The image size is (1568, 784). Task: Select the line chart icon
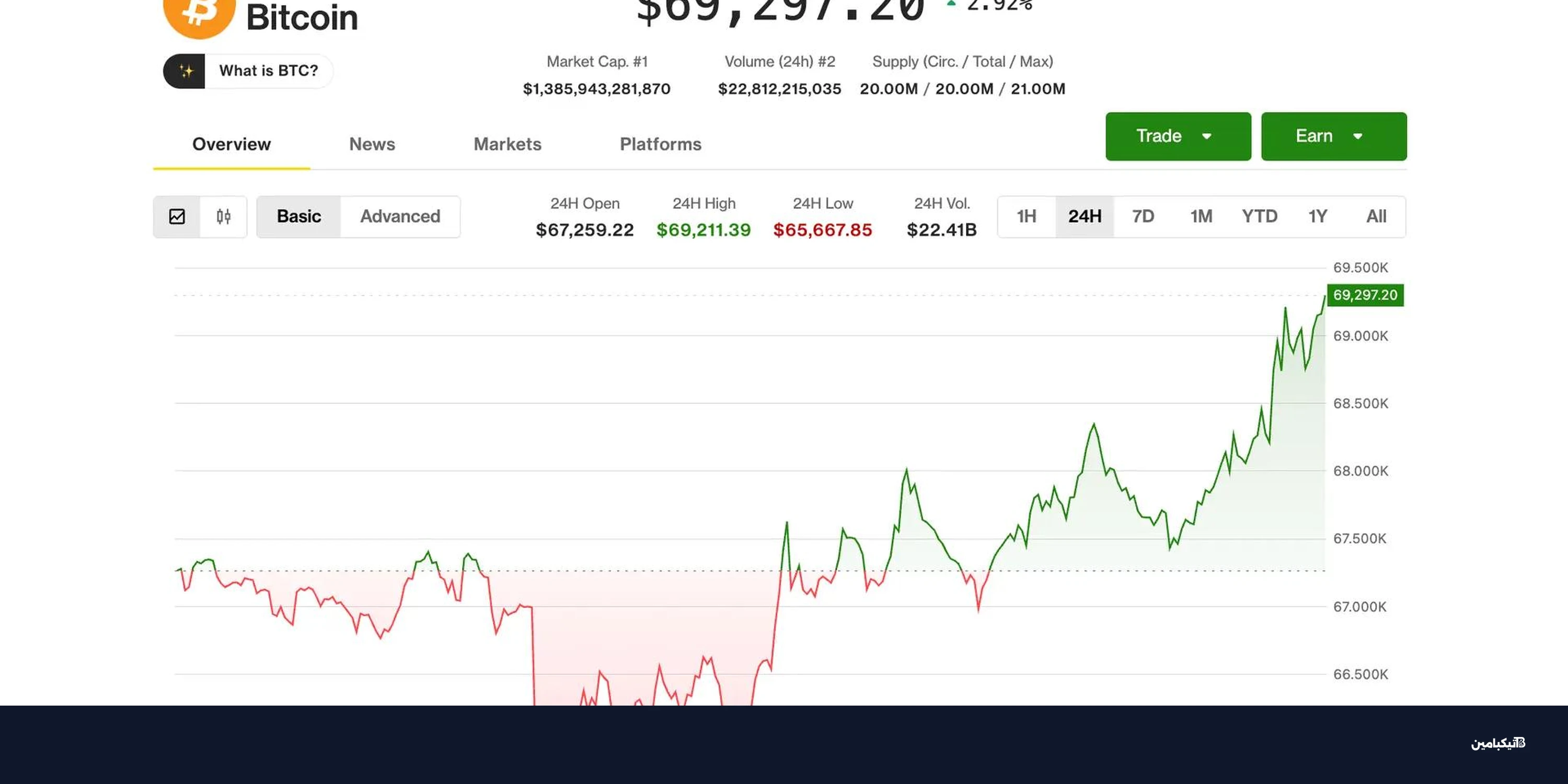(x=177, y=217)
